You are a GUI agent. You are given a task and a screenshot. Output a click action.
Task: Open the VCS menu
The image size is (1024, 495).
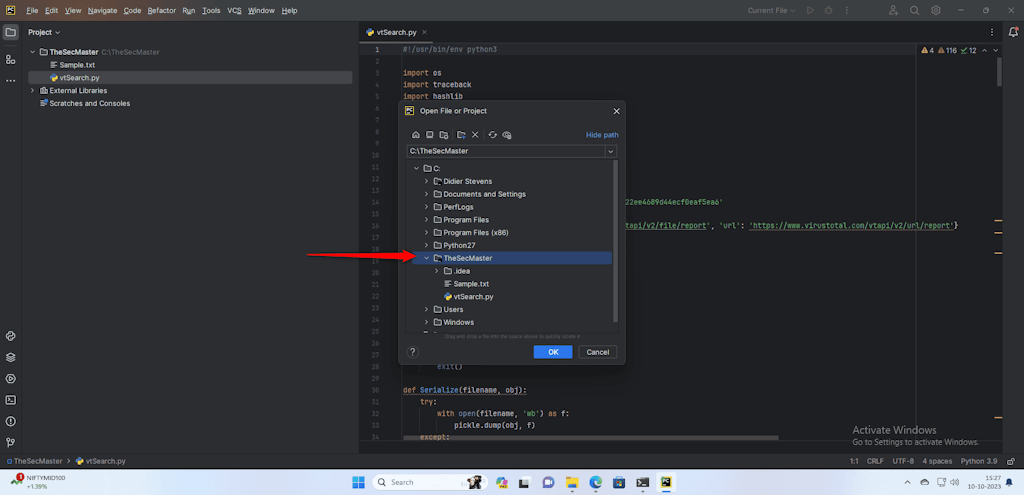234,10
